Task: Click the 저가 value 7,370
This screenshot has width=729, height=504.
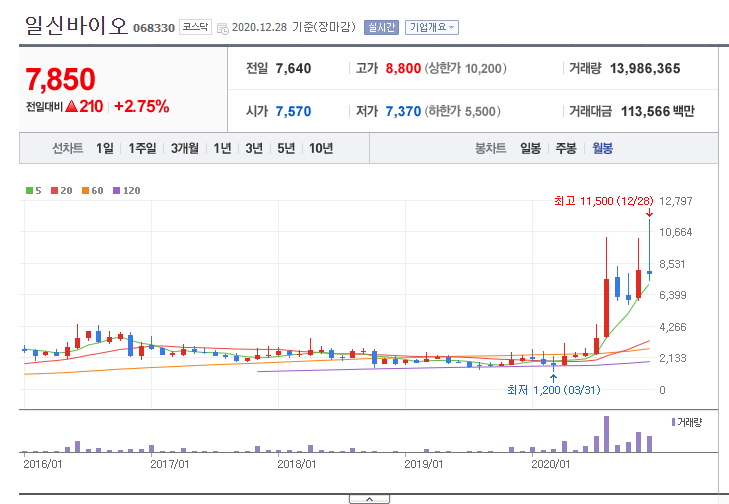Action: pyautogui.click(x=403, y=112)
